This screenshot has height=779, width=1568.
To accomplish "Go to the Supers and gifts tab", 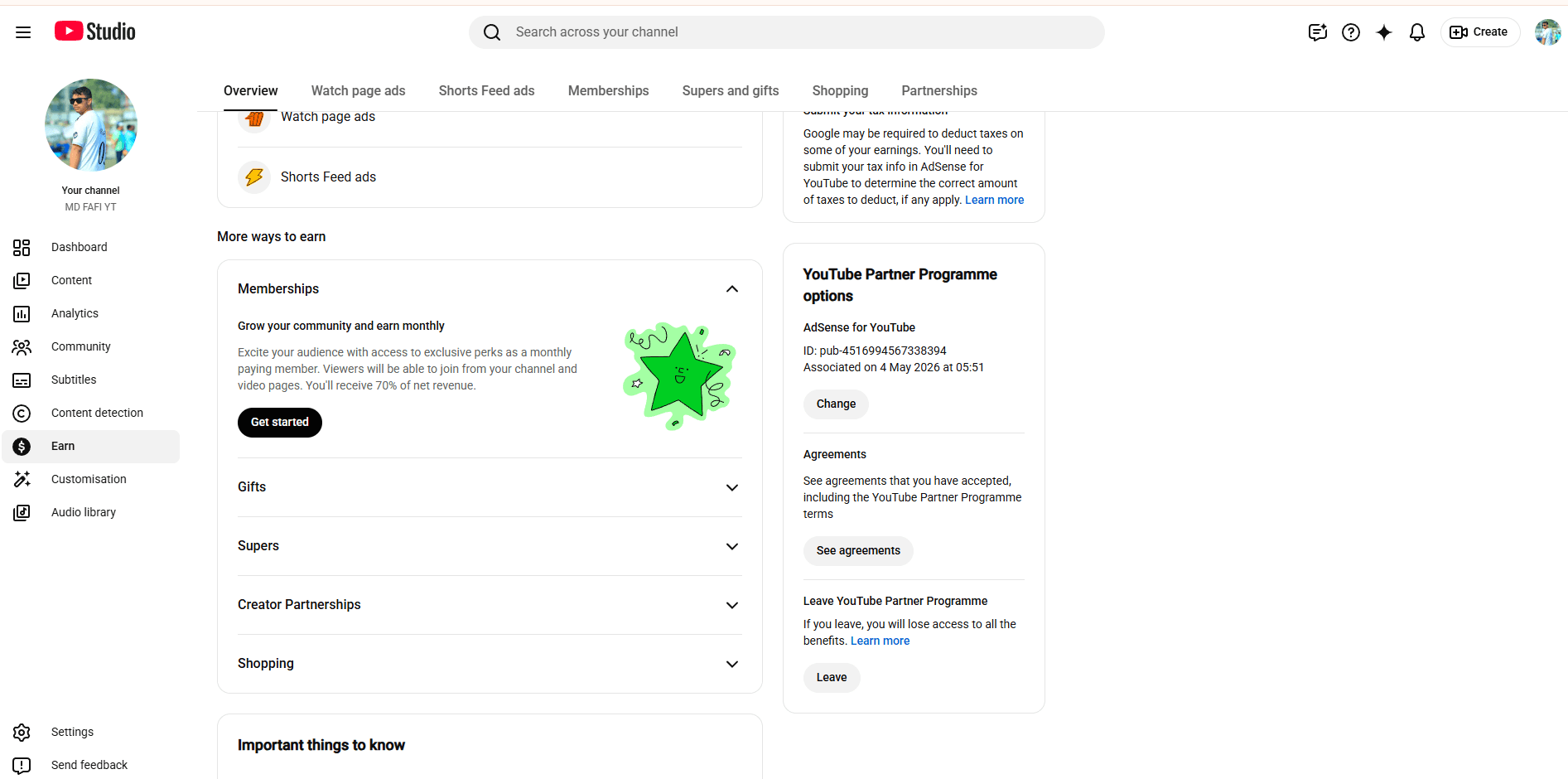I will 731,91.
